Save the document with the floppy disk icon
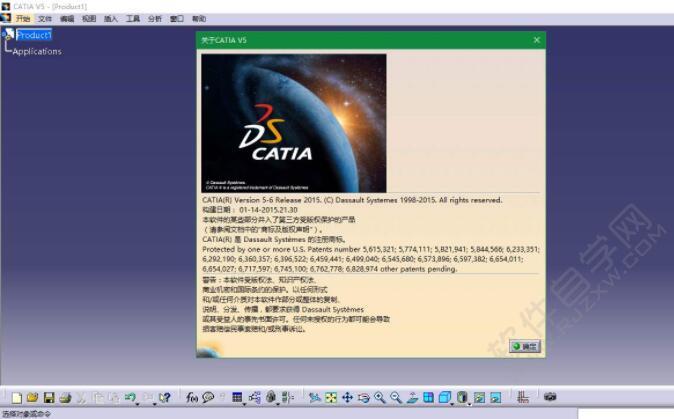This screenshot has height=419, width=674. pyautogui.click(x=49, y=398)
